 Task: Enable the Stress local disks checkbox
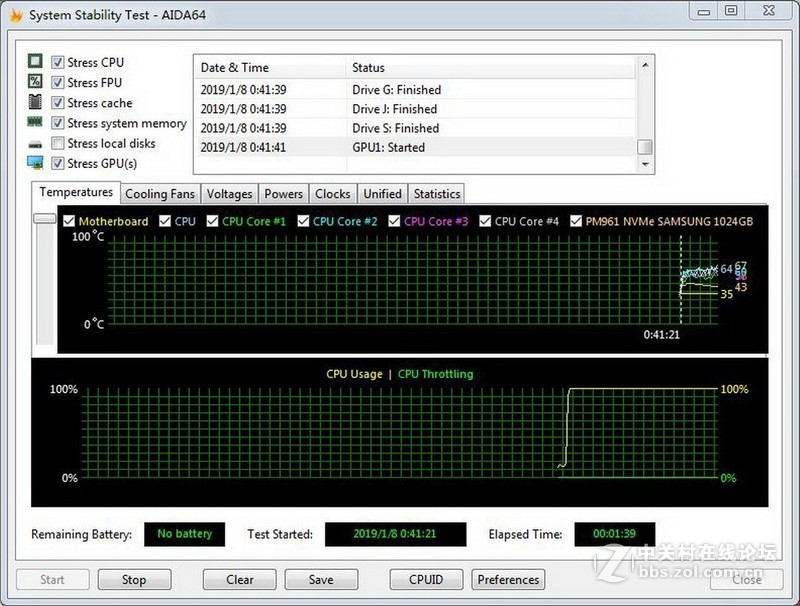(x=57, y=143)
